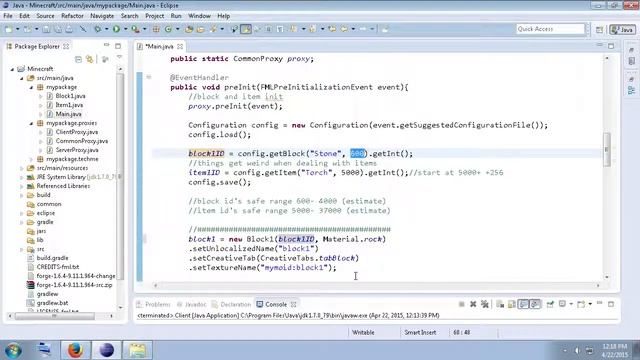Expand the JRE System Library node
The width and height of the screenshot is (640, 360).
click(22, 177)
